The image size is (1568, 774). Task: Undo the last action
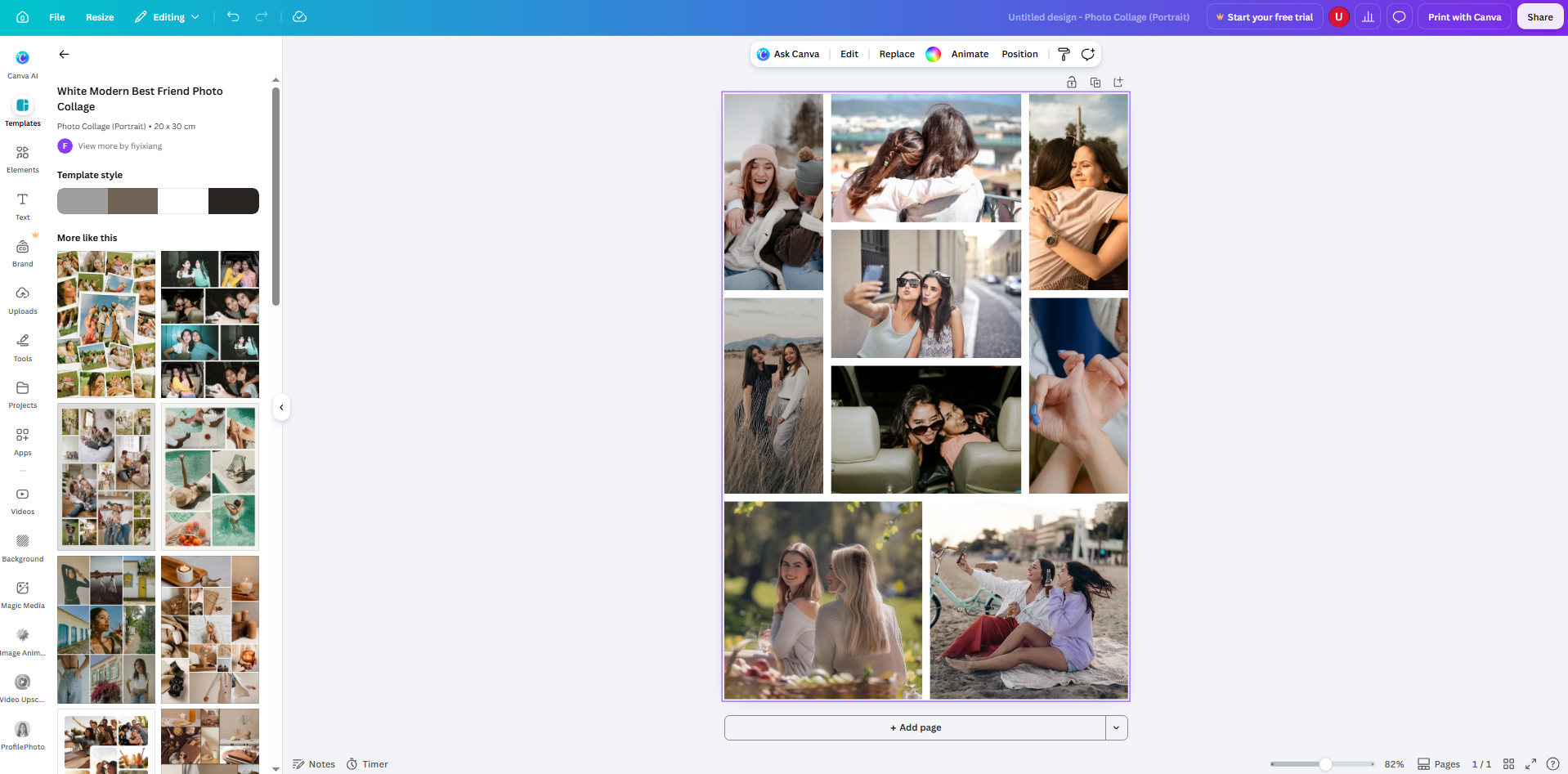233,17
